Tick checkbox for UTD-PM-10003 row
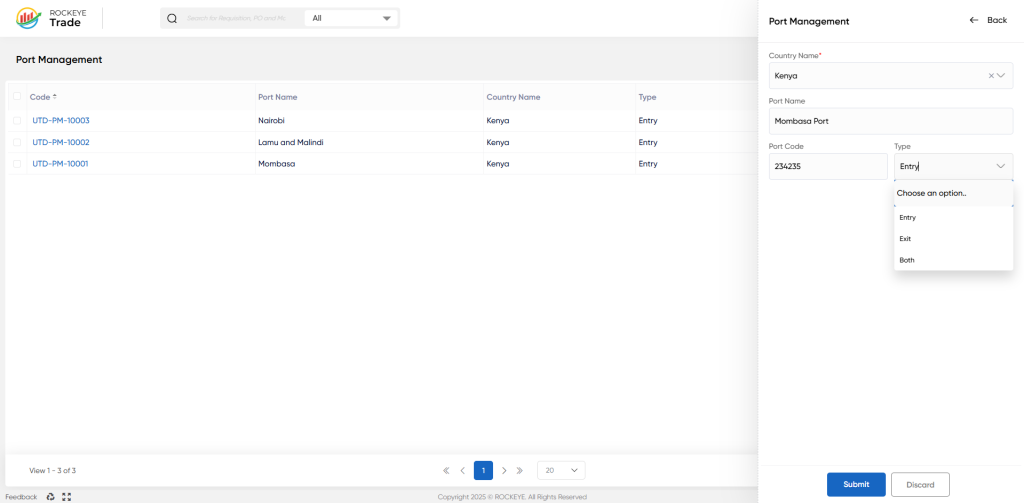Image resolution: width=1024 pixels, height=503 pixels. coord(17,120)
